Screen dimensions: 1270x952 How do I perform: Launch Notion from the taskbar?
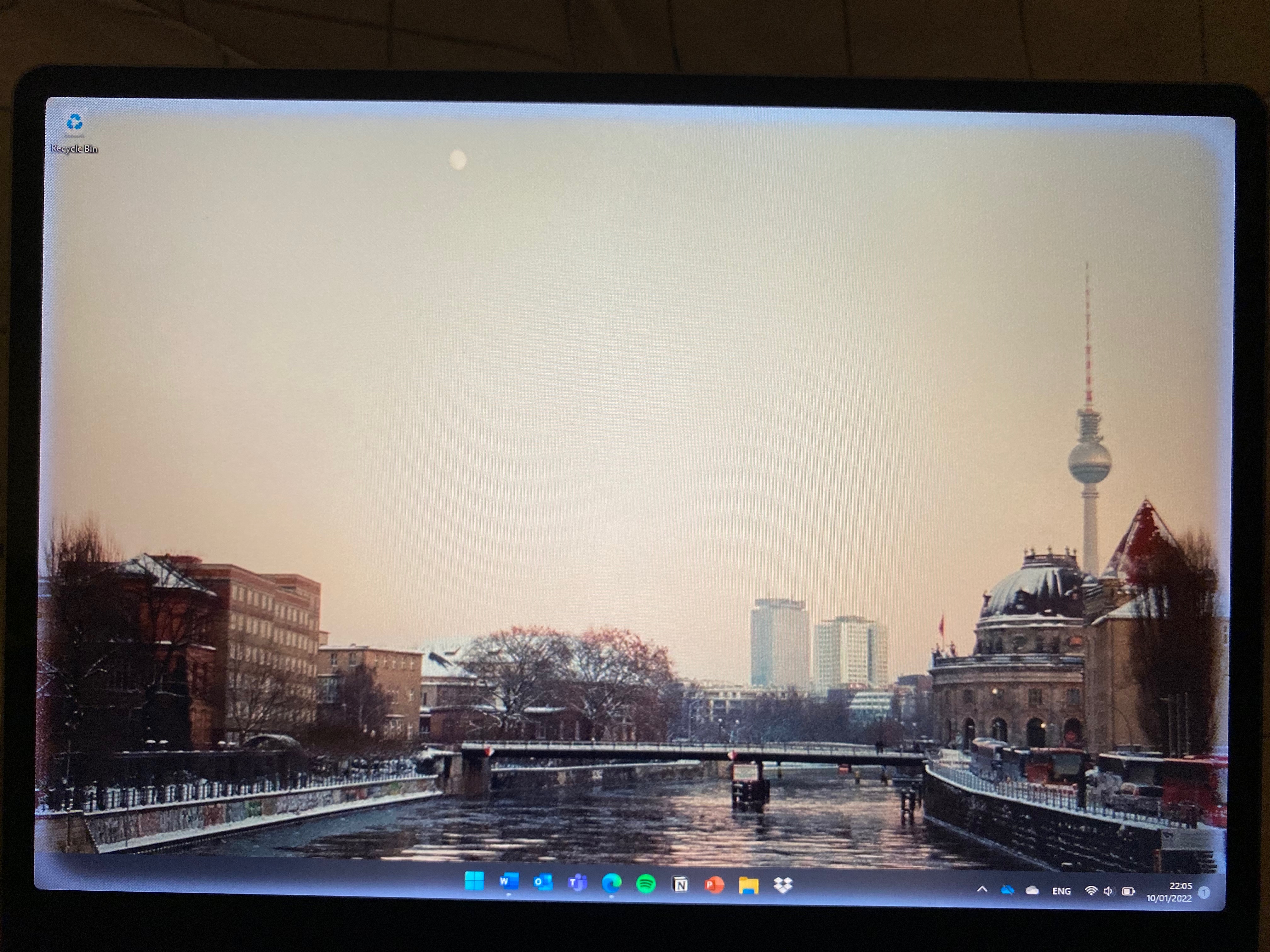click(x=680, y=885)
